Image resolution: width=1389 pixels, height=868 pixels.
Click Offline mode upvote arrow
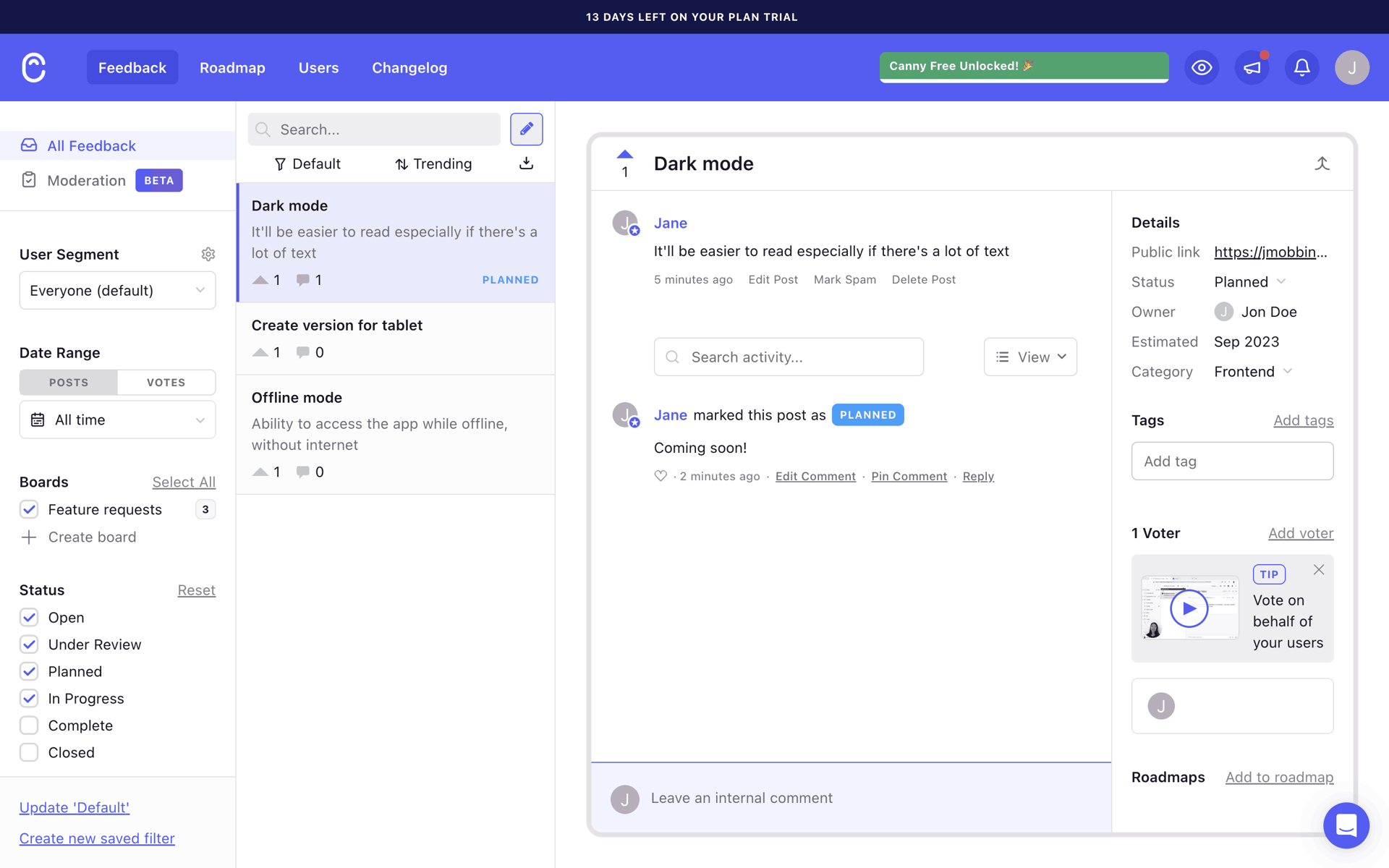coord(260,472)
